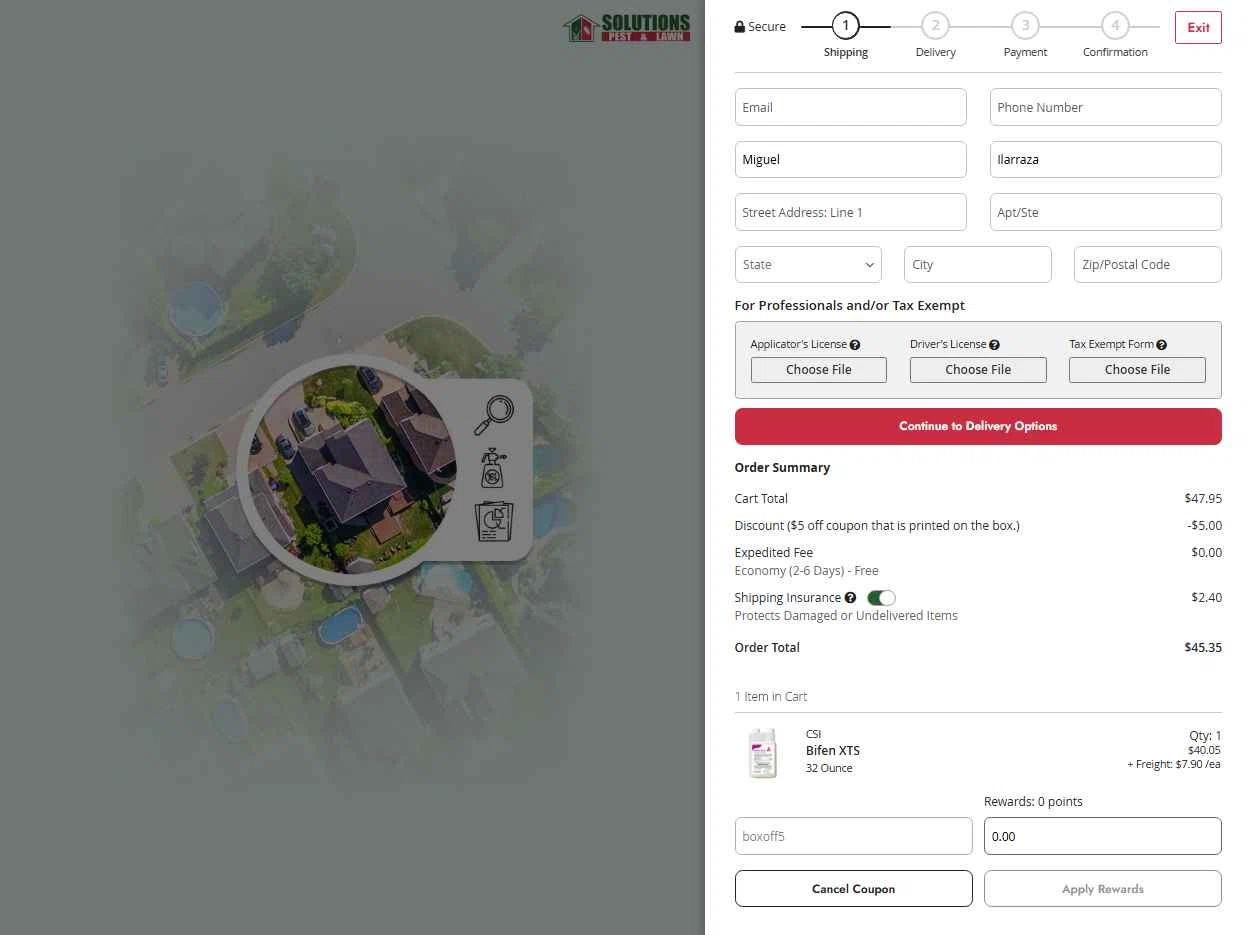Viewport: 1252px width, 935px height.
Task: Click the Exit button
Action: pos(1198,28)
